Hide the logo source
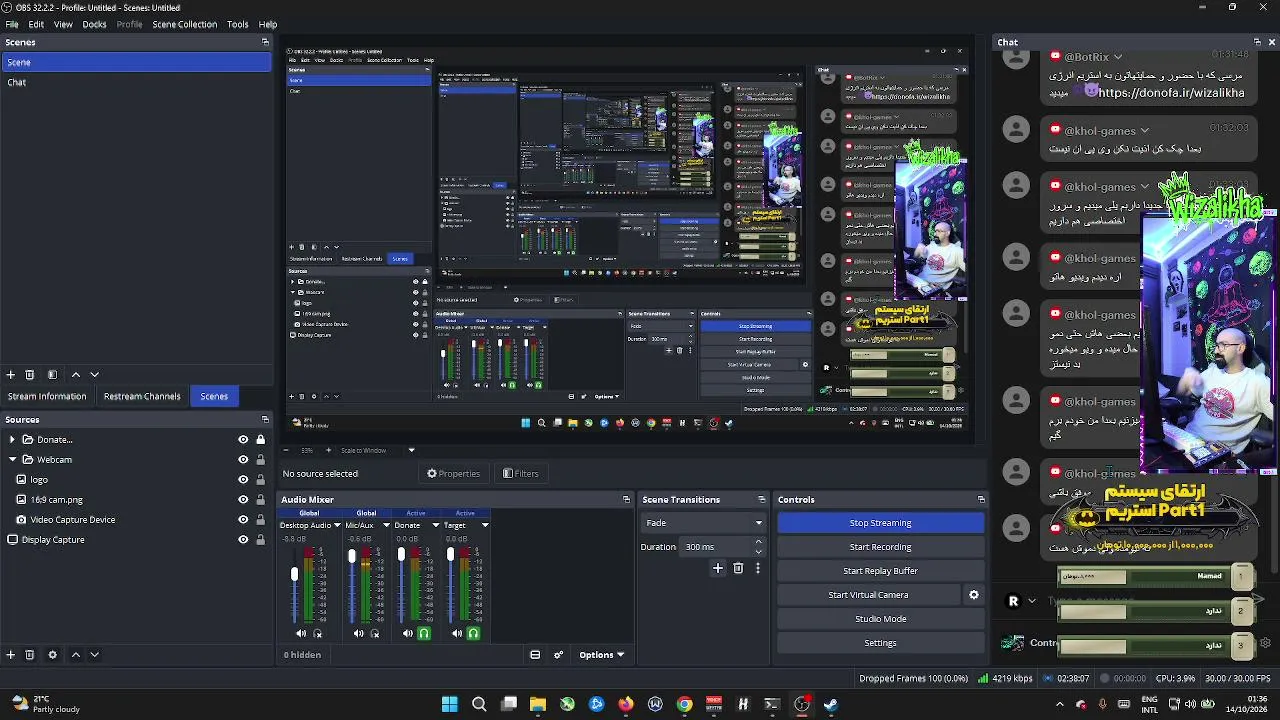Image resolution: width=1280 pixels, height=720 pixels. 243,480
